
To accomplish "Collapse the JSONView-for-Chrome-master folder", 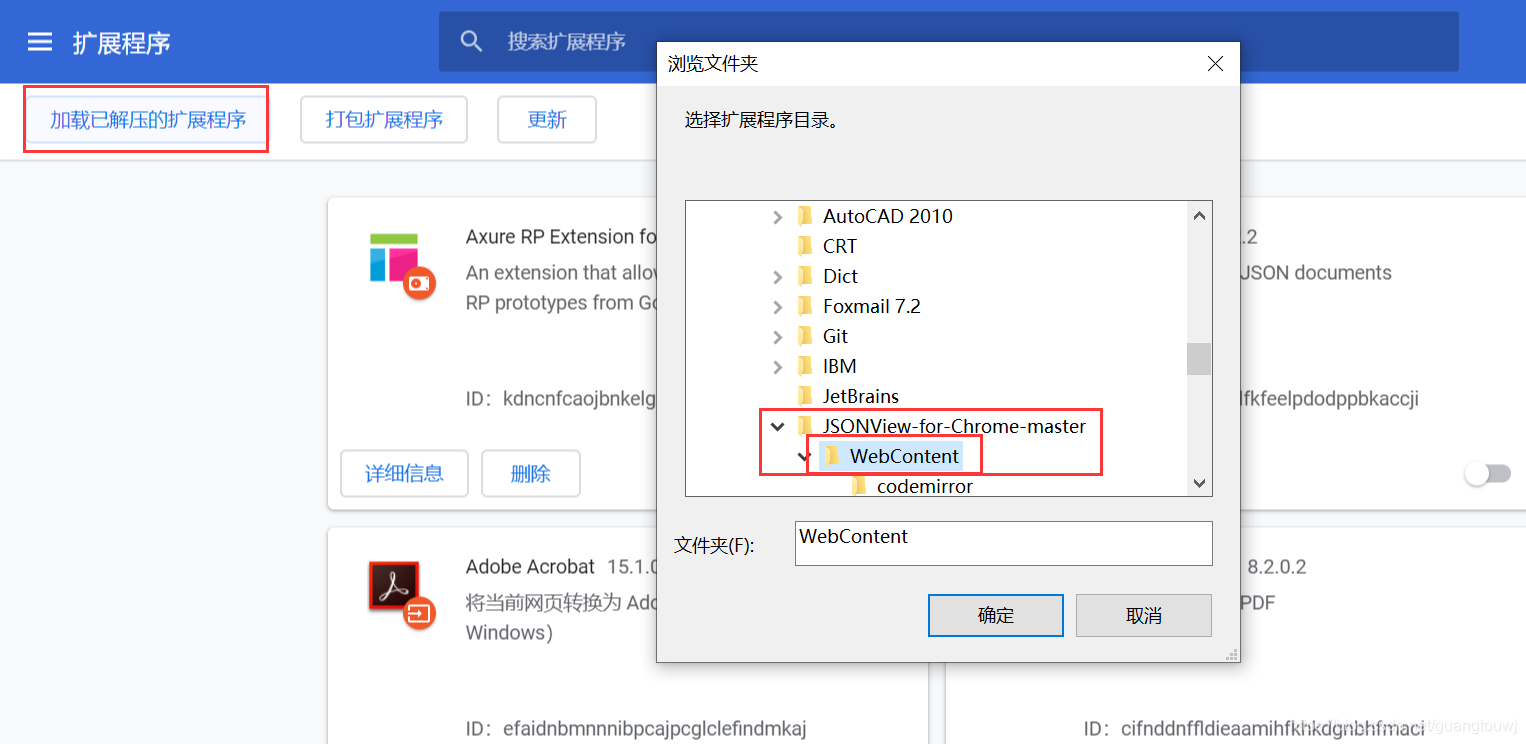I will 777,426.
